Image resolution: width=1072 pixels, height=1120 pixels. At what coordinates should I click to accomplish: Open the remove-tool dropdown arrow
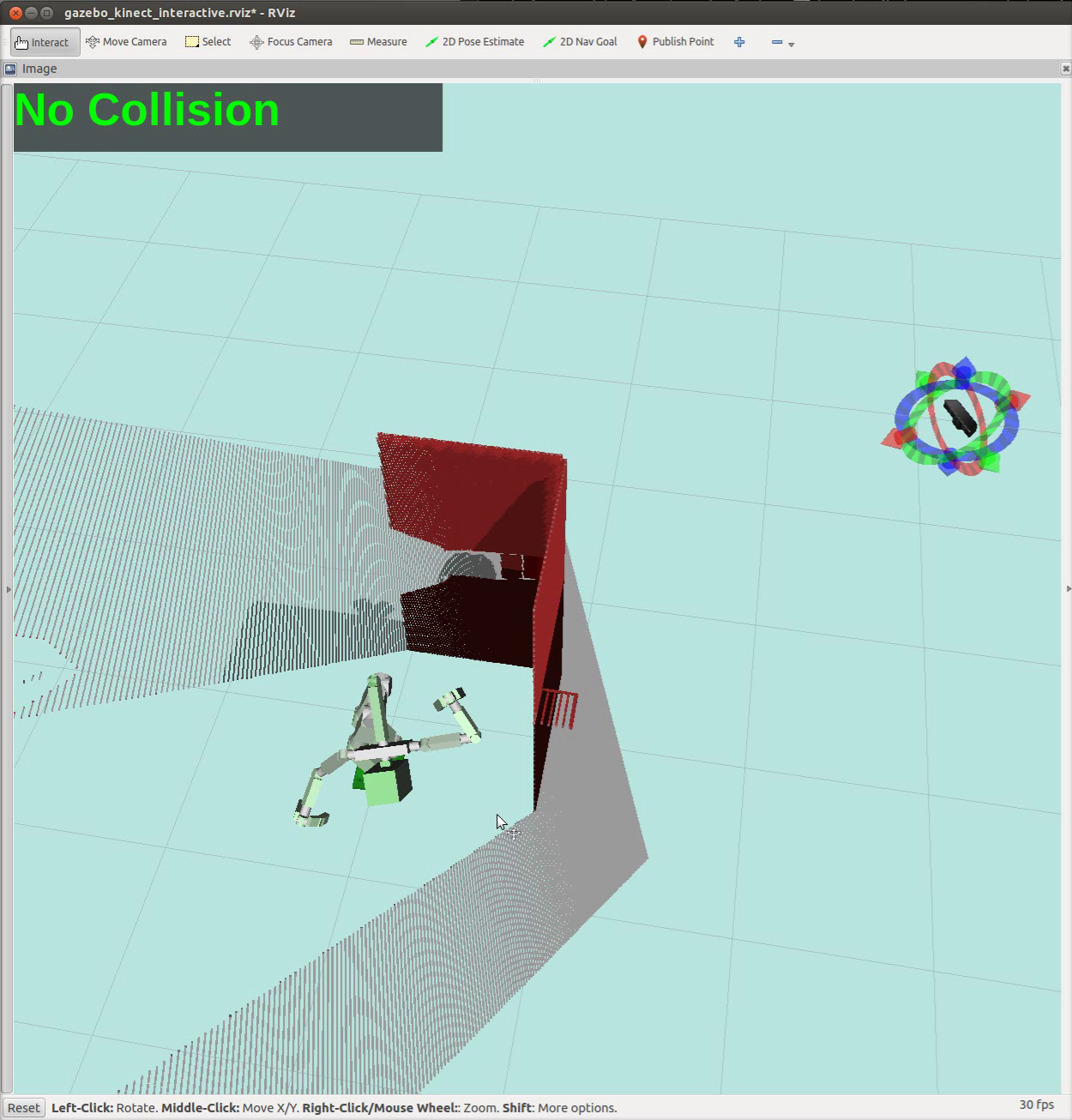click(x=791, y=44)
